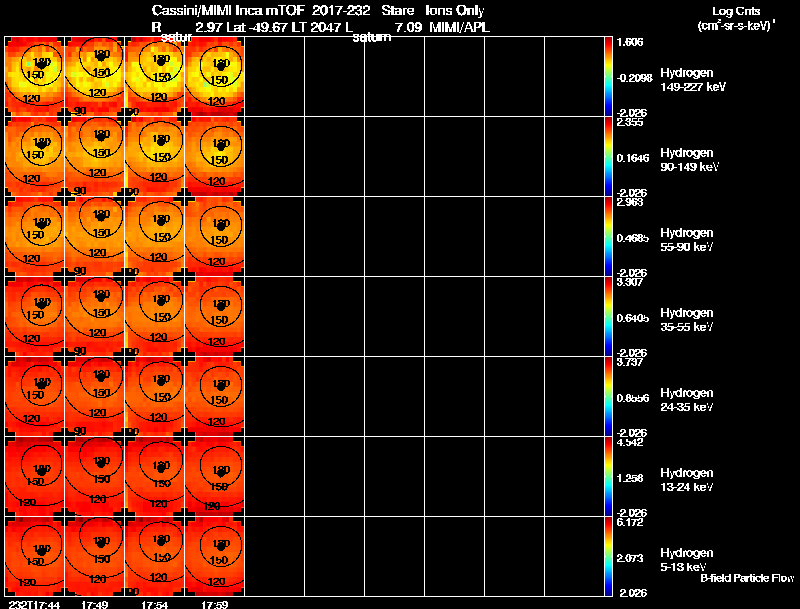
Task: Click the color bar for Hydrogen 149-227 keV
Action: (x=608, y=77)
